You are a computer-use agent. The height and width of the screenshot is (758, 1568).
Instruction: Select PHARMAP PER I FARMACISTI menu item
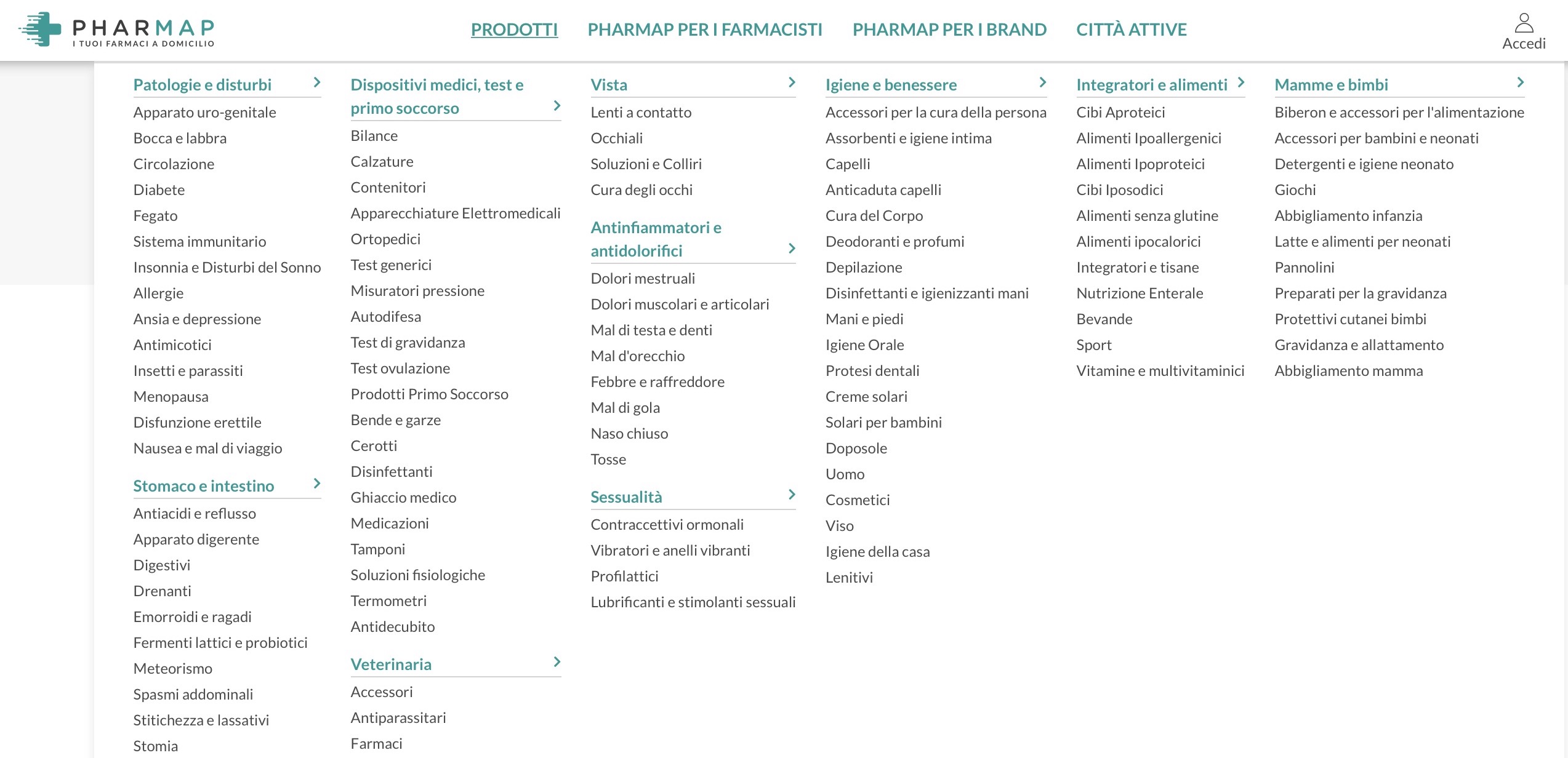click(x=705, y=29)
